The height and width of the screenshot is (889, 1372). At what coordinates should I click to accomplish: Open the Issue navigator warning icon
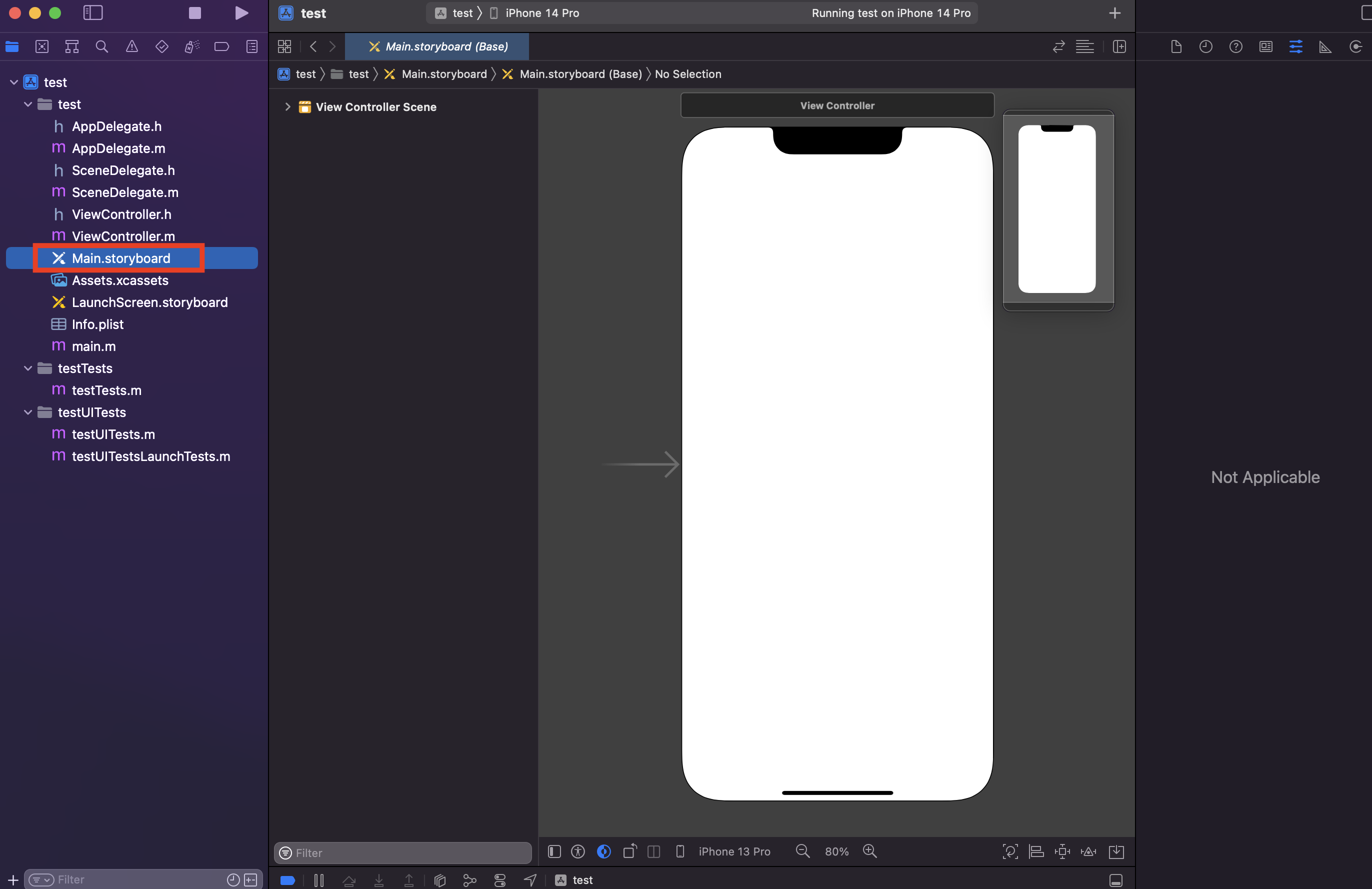click(x=132, y=46)
